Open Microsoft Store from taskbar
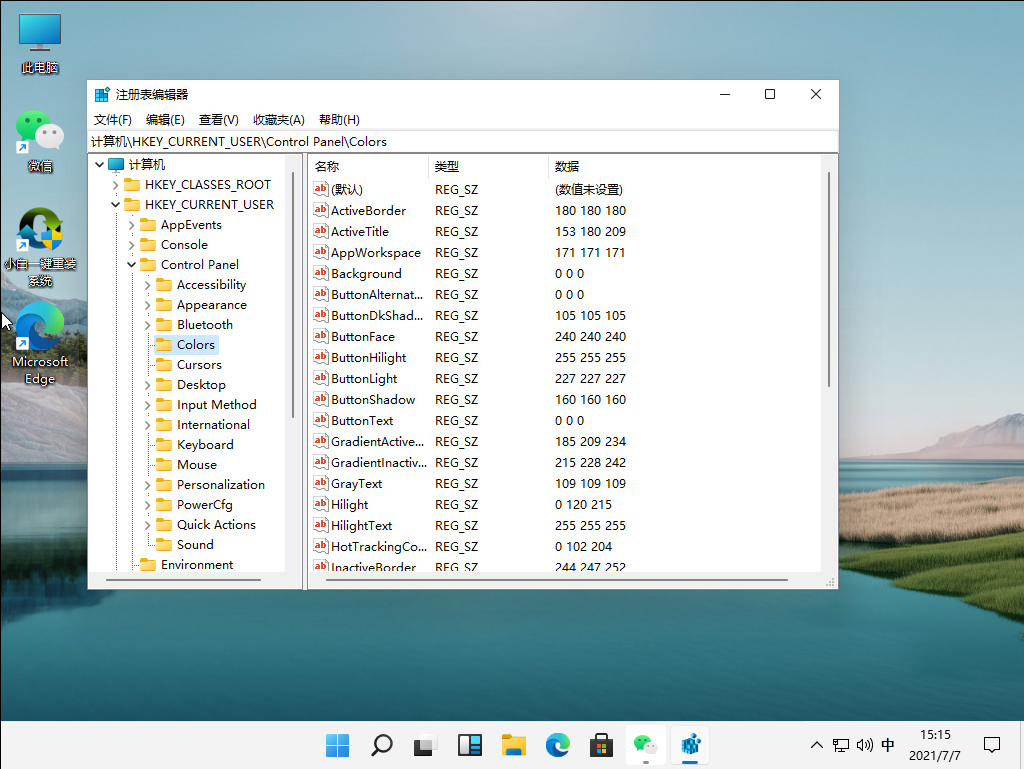 [x=601, y=745]
